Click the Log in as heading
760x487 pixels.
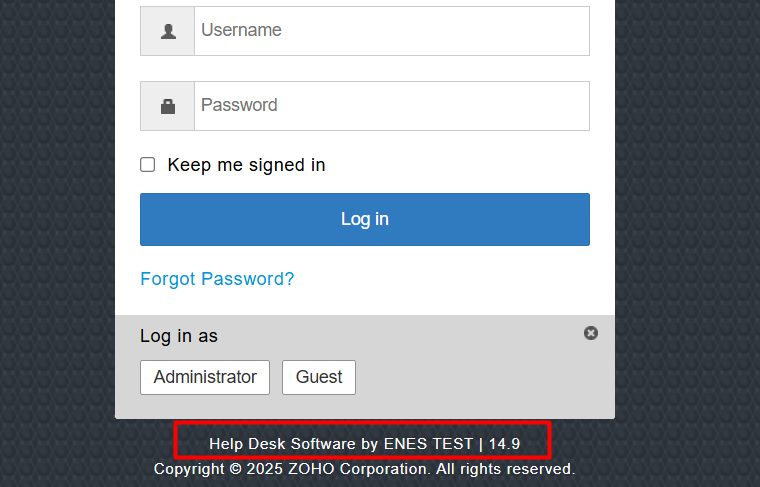(179, 336)
